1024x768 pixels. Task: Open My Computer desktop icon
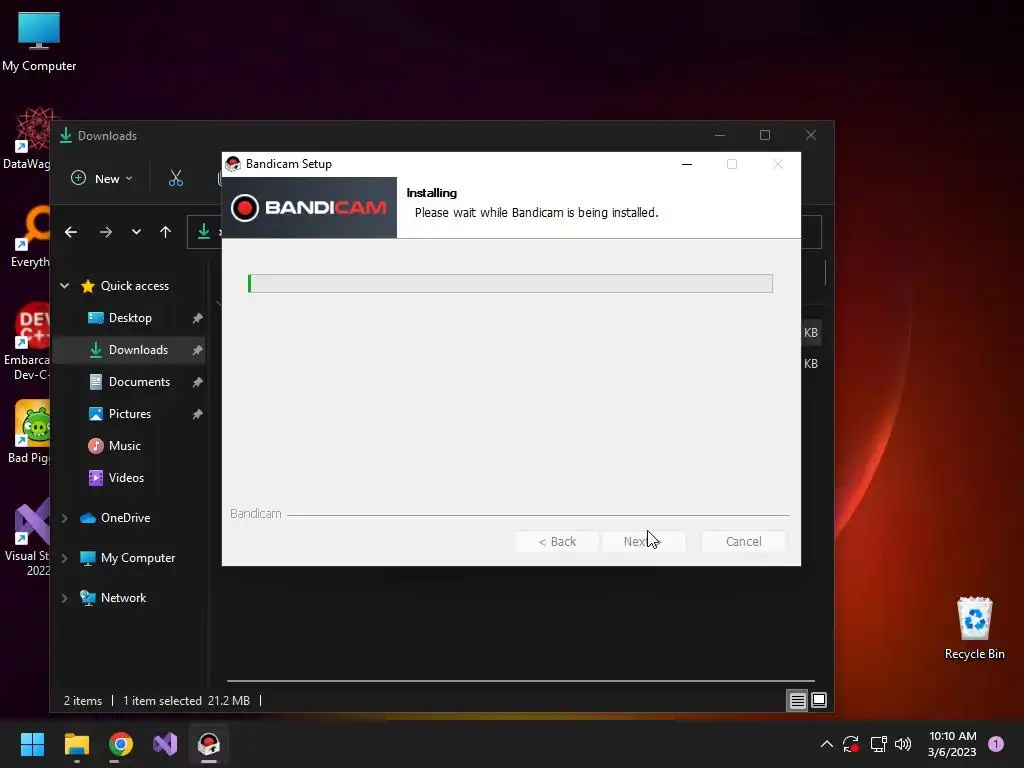(39, 41)
